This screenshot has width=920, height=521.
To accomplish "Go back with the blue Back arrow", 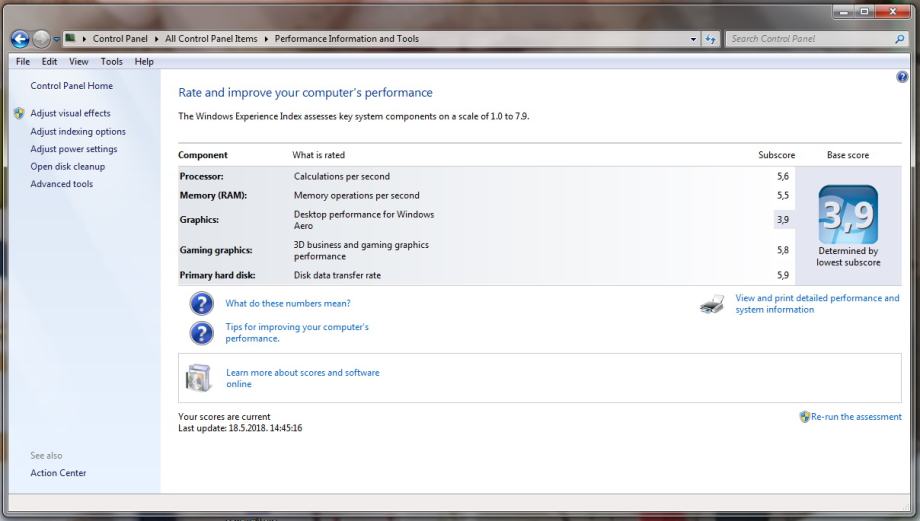I will pos(20,39).
